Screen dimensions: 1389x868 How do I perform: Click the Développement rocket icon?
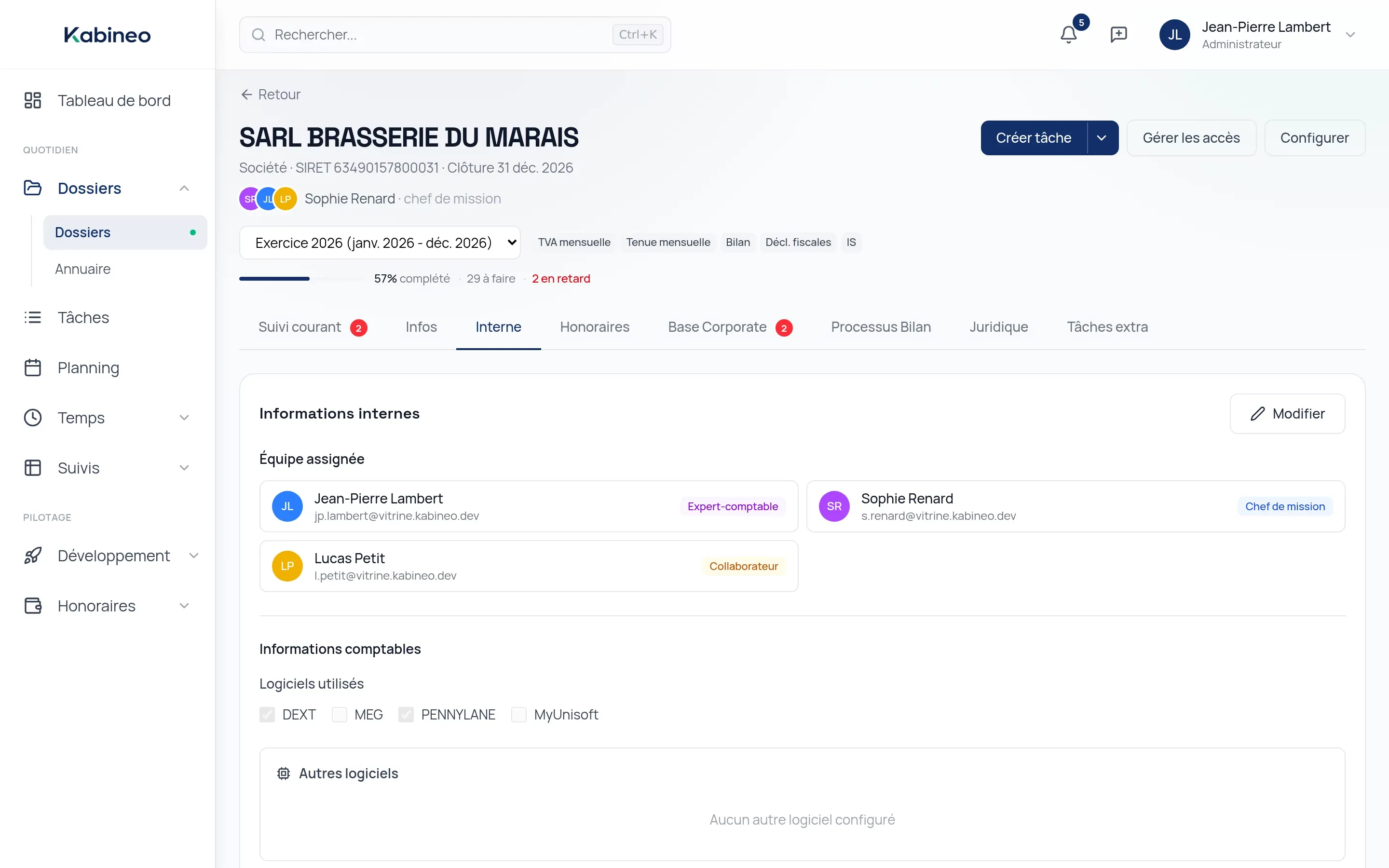(x=33, y=556)
